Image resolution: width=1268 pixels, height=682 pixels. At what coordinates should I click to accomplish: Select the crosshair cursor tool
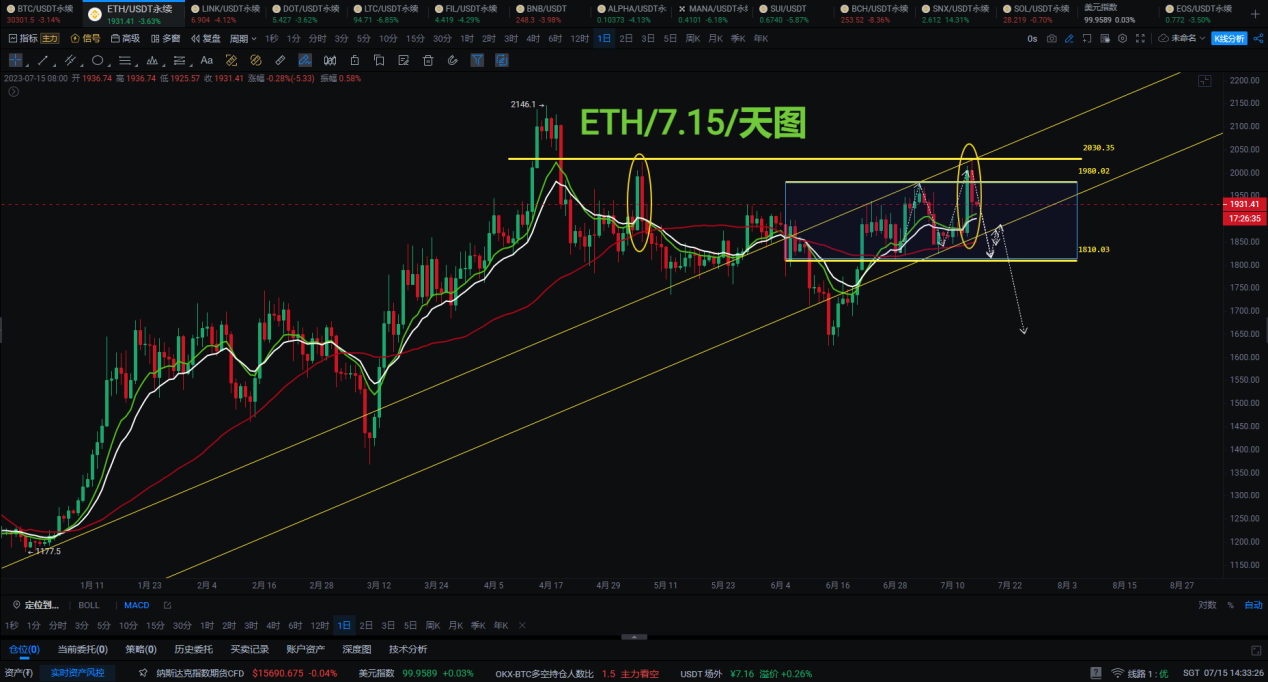point(16,60)
